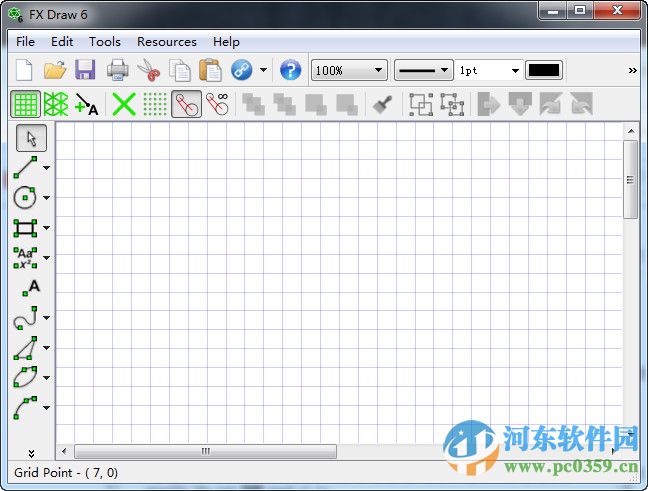
Task: Select the triangle polygon tool
Action: pyautogui.click(x=25, y=348)
